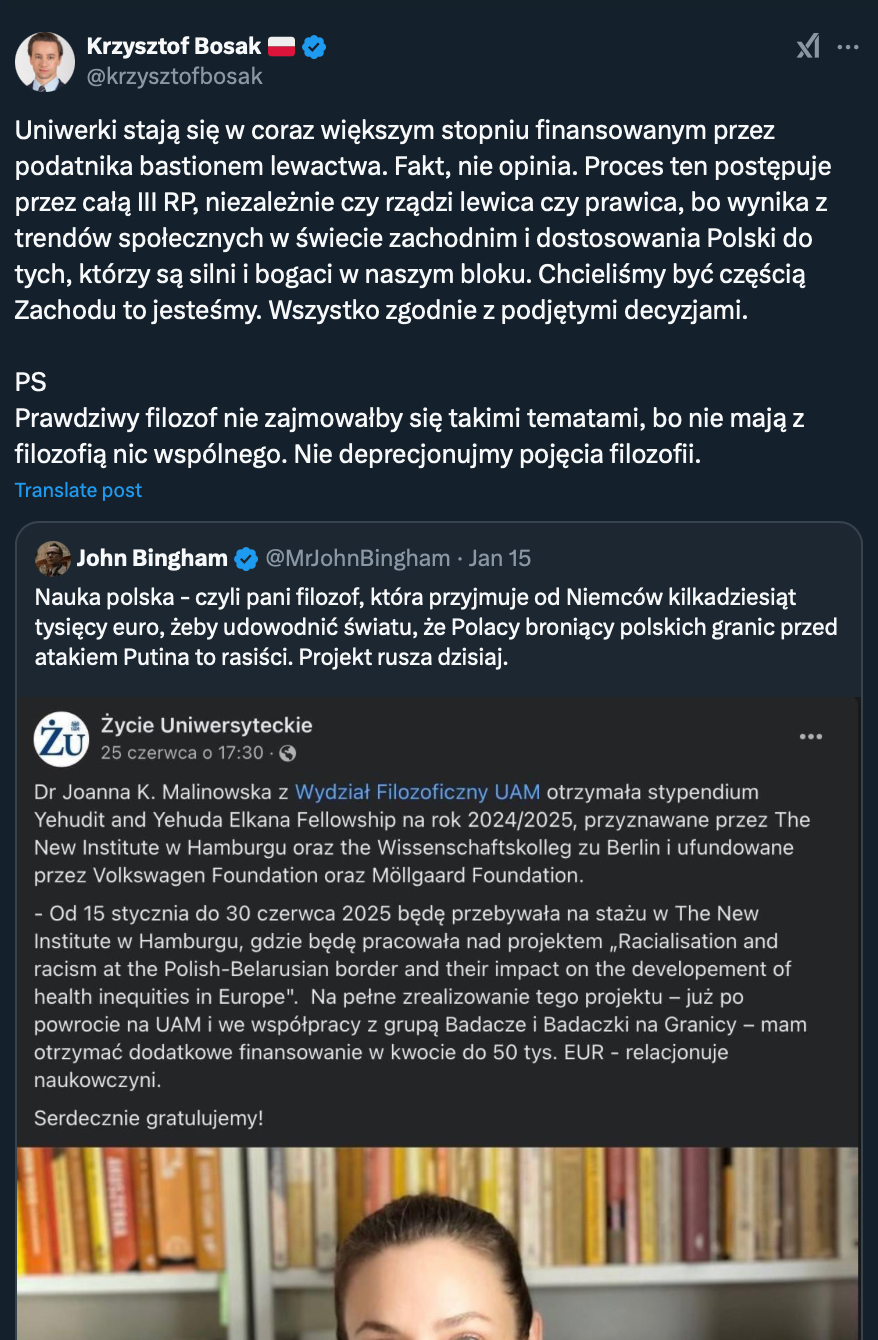Click the blue verified badge beside Krzysztof Bosak

tap(315, 46)
